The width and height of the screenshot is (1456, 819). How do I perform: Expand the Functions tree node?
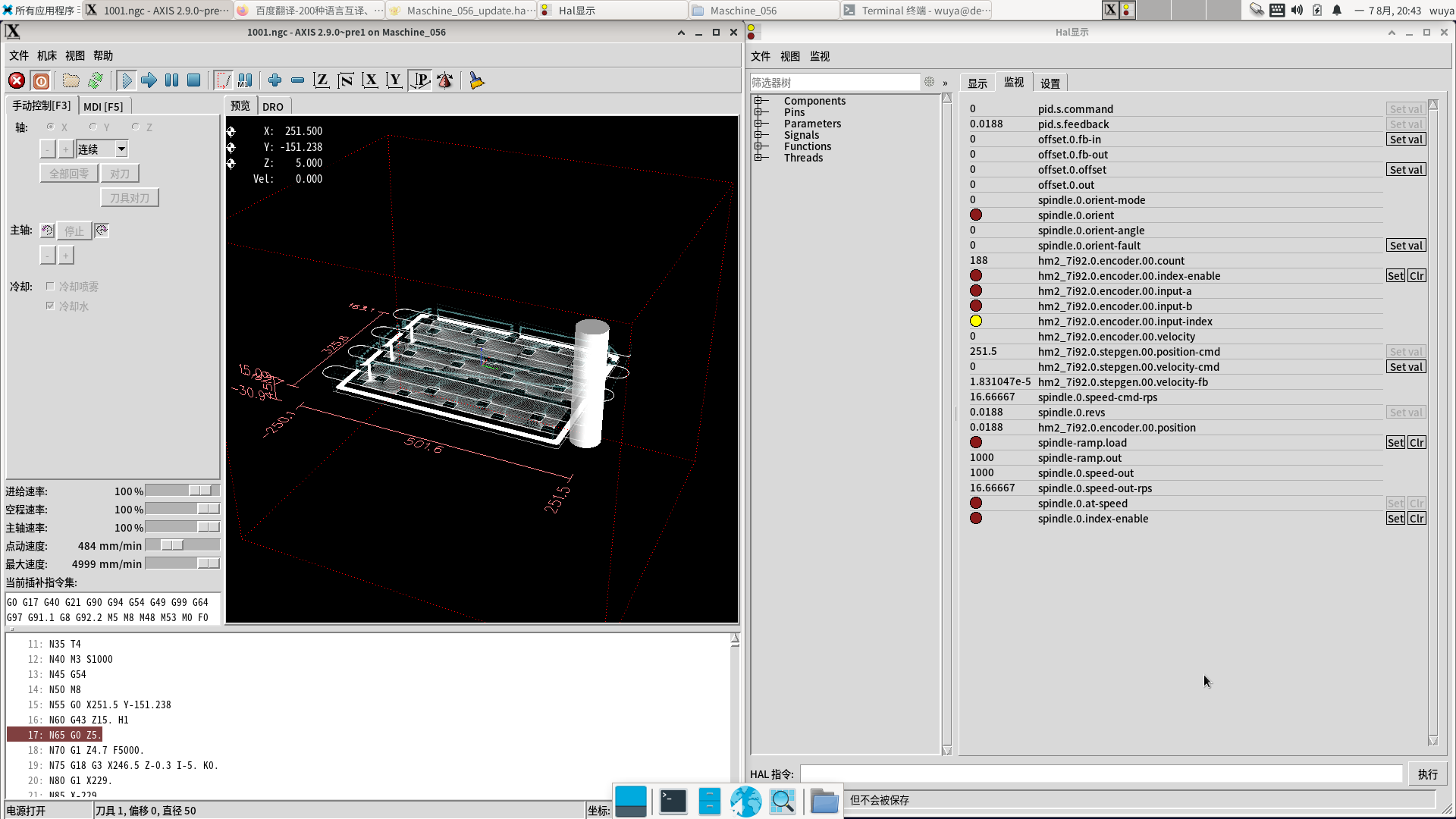click(x=758, y=146)
